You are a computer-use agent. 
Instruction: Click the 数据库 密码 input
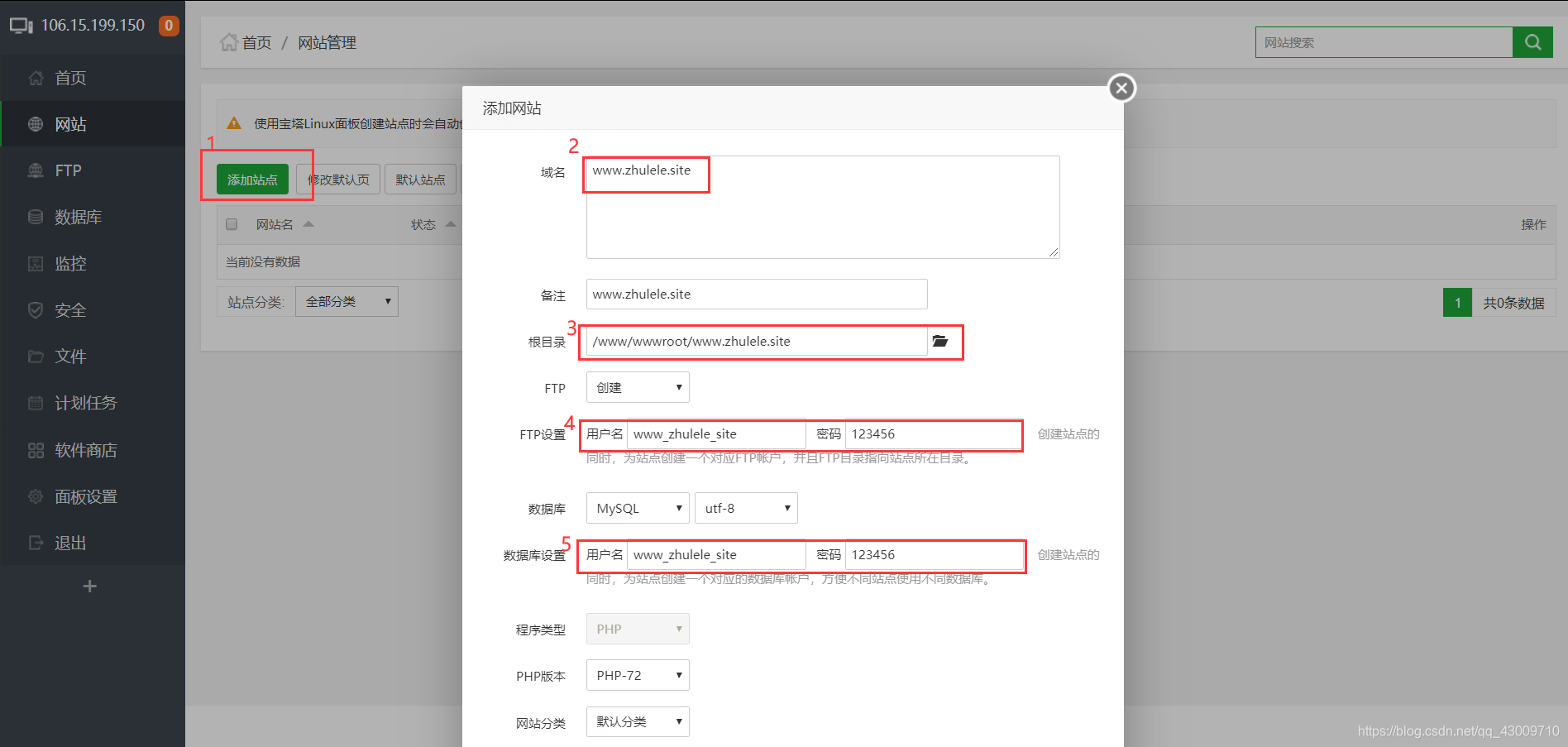(934, 554)
